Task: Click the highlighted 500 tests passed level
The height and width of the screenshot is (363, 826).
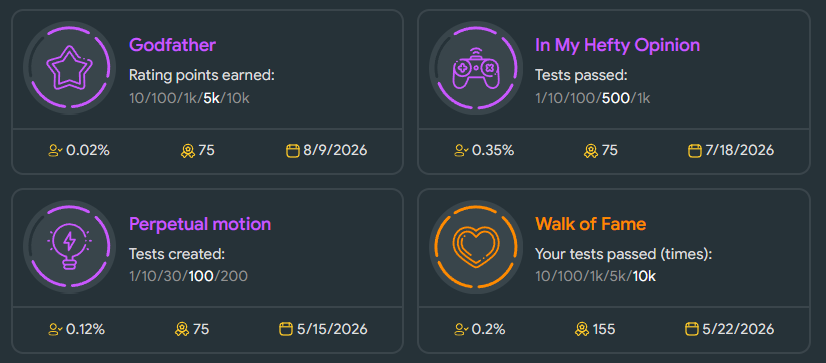Action: tap(616, 98)
